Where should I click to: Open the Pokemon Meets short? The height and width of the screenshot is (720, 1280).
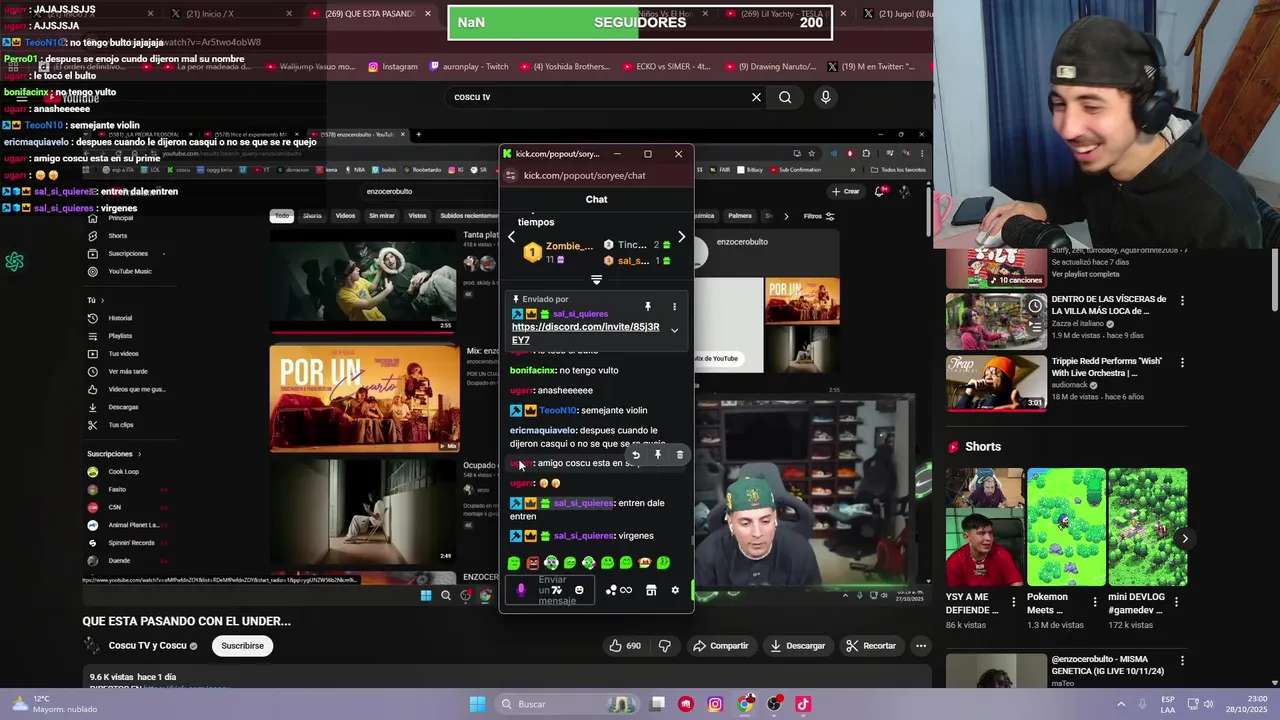pos(1066,527)
